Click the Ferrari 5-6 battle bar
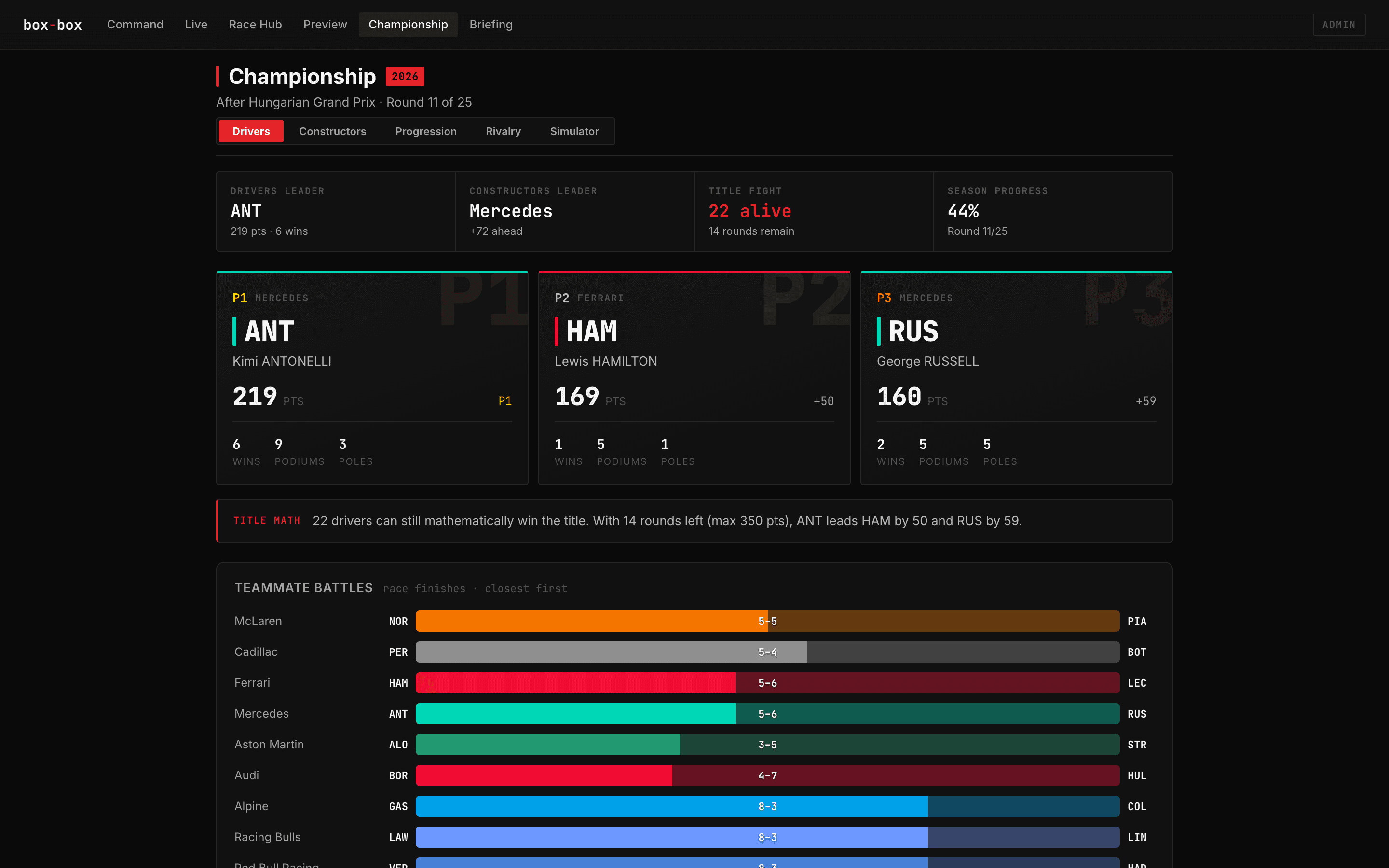 [767, 683]
